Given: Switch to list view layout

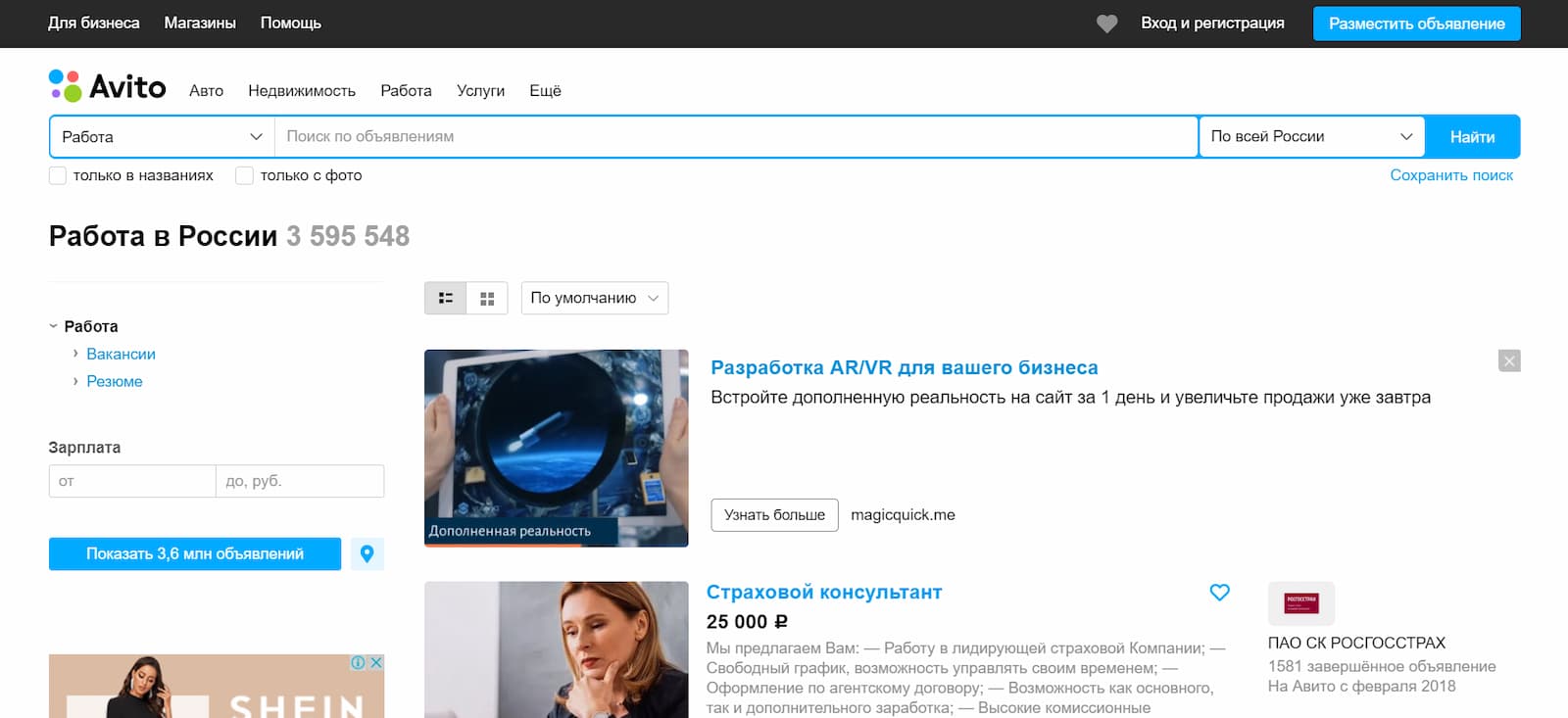Looking at the screenshot, I should 446,298.
